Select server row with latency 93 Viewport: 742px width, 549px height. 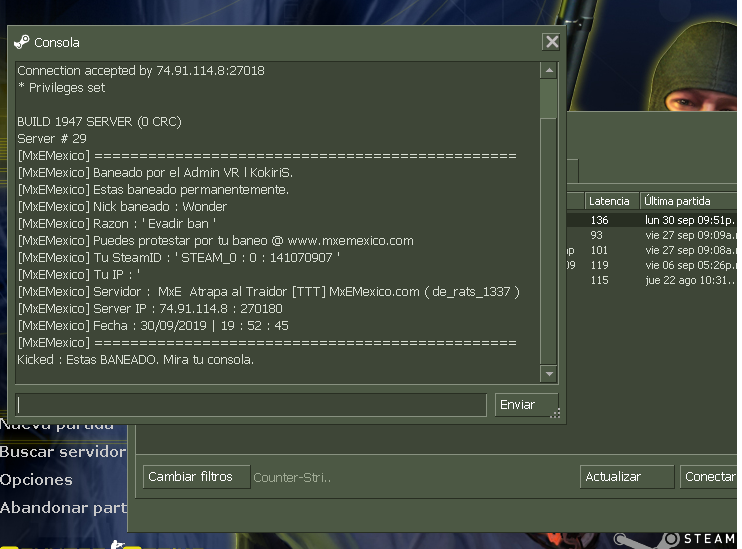pos(652,235)
